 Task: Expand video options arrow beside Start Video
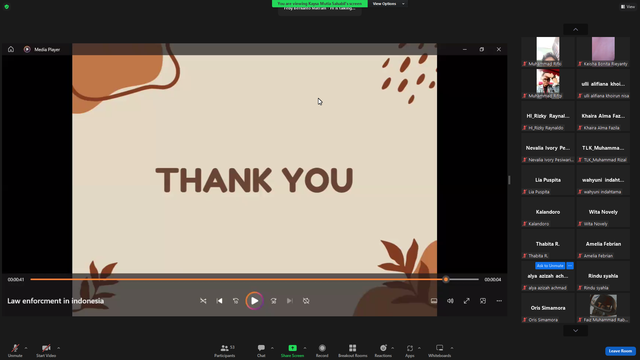[58, 348]
